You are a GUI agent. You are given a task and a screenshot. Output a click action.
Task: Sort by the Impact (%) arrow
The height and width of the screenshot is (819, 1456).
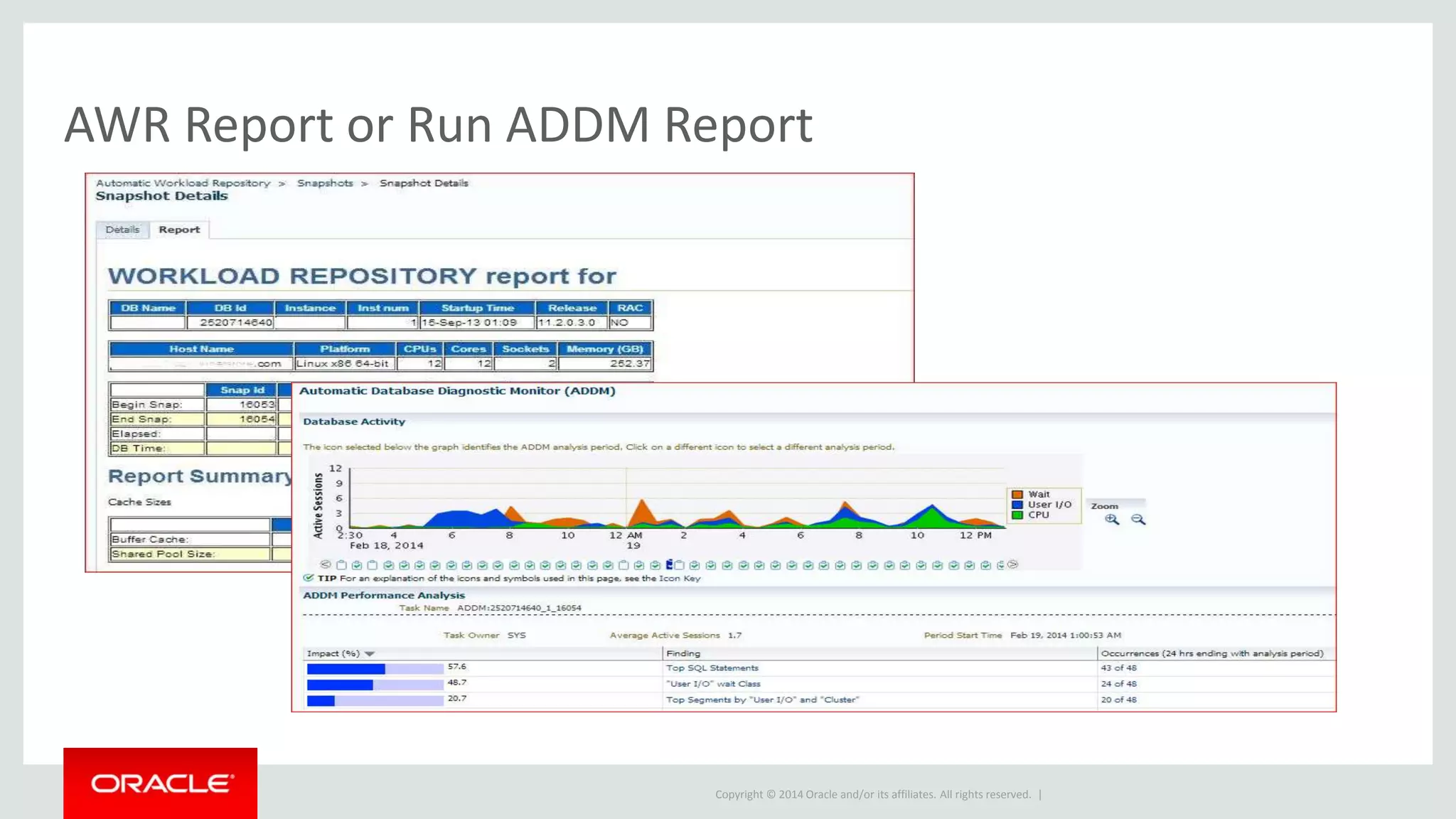click(x=370, y=654)
